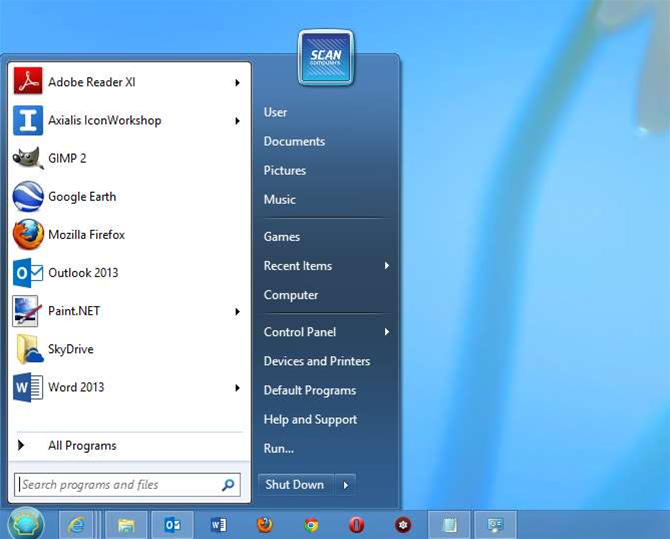Focus the Search programs and files box
670x539 pixels.
pyautogui.click(x=127, y=485)
